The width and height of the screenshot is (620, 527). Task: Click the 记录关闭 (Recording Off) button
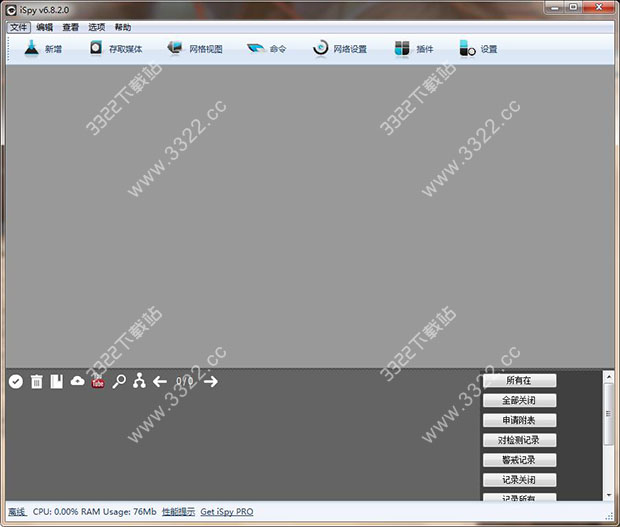519,480
